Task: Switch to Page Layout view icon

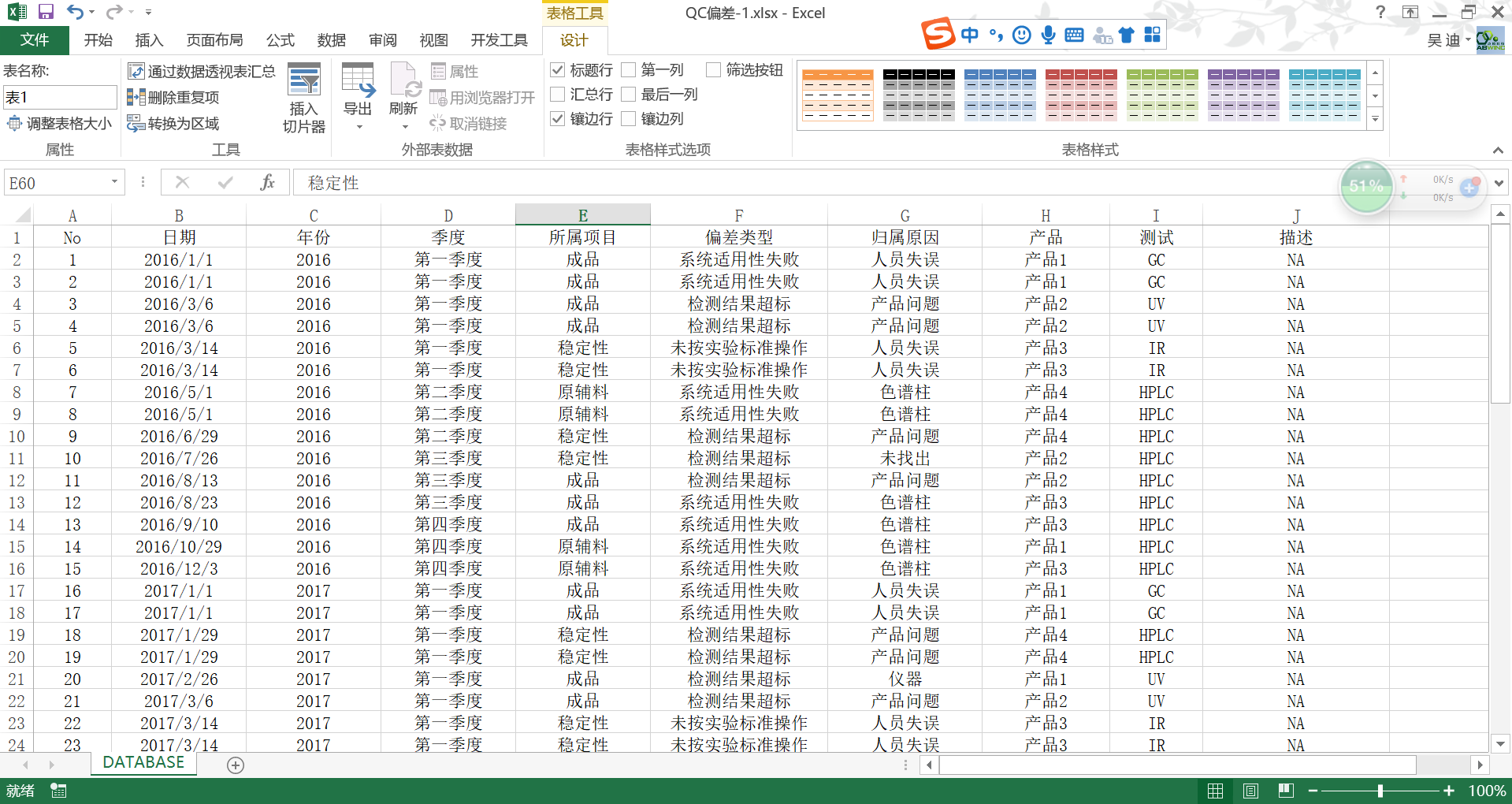Action: tap(1250, 791)
